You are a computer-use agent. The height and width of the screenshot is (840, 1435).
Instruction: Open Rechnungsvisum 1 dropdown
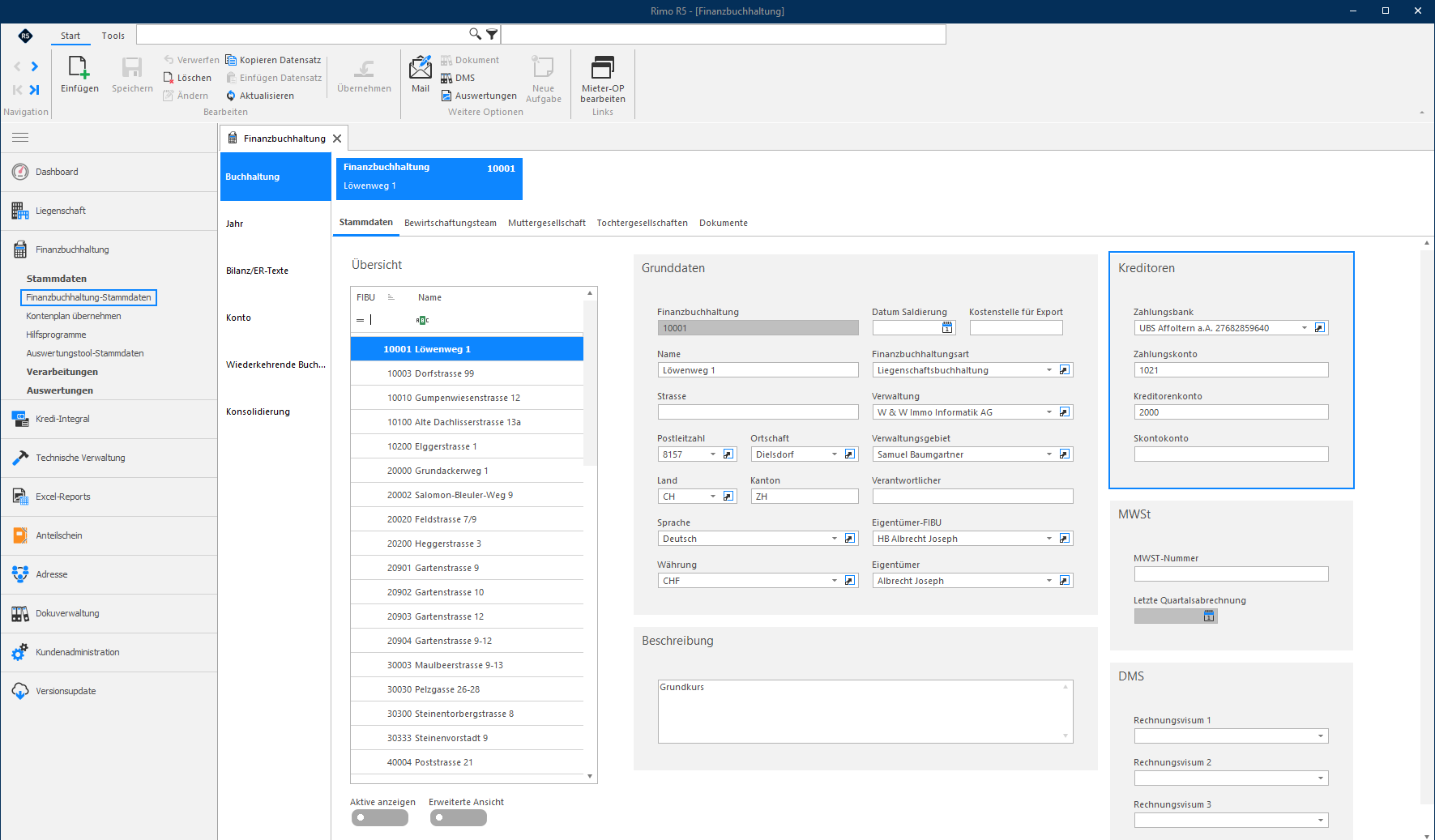coord(1321,736)
